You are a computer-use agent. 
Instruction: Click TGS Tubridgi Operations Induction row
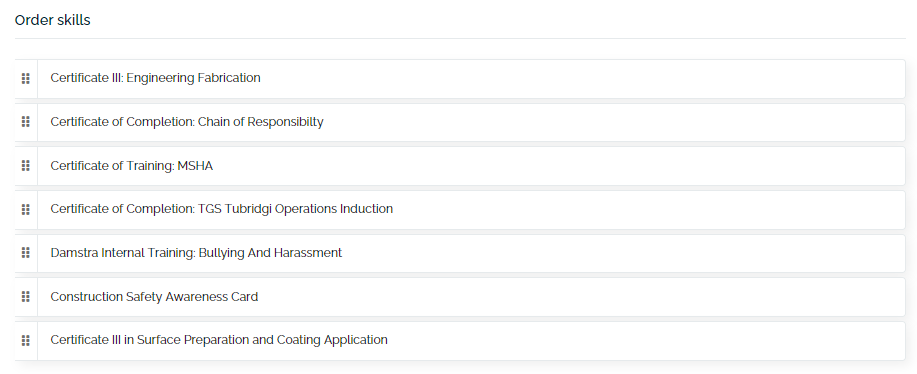point(460,209)
